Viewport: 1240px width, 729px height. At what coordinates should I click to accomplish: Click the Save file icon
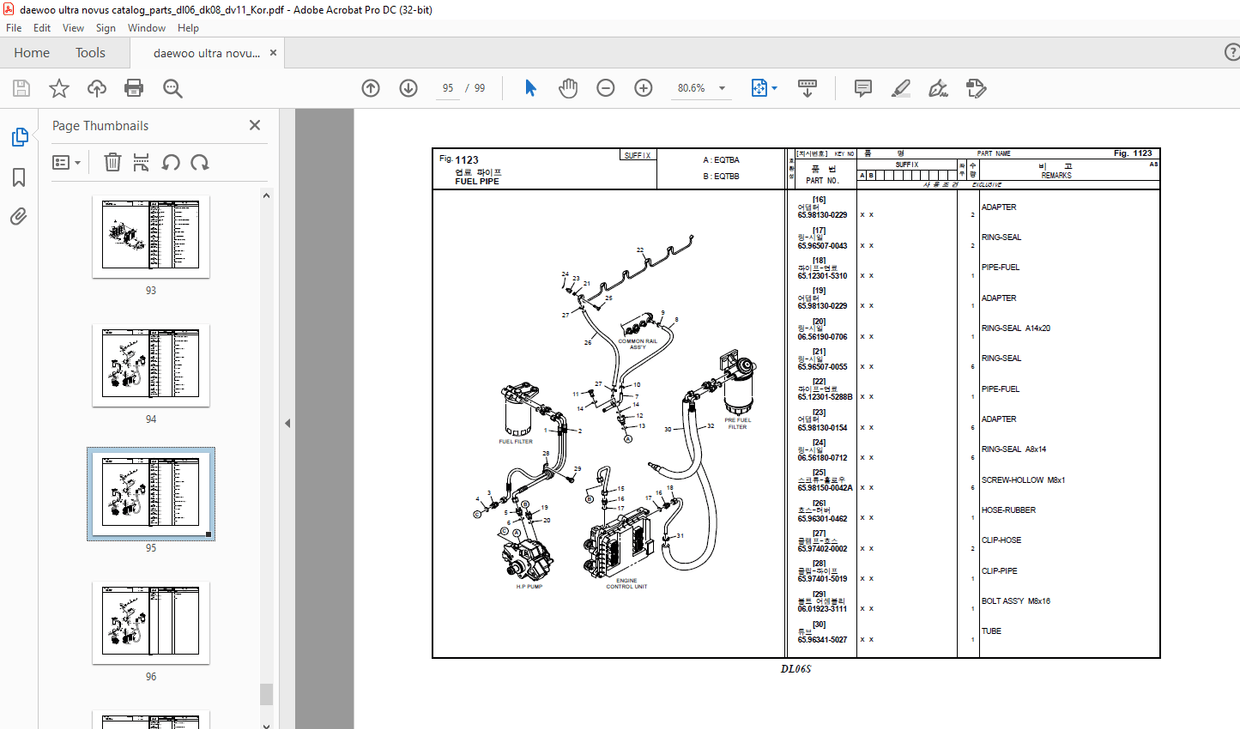click(20, 88)
